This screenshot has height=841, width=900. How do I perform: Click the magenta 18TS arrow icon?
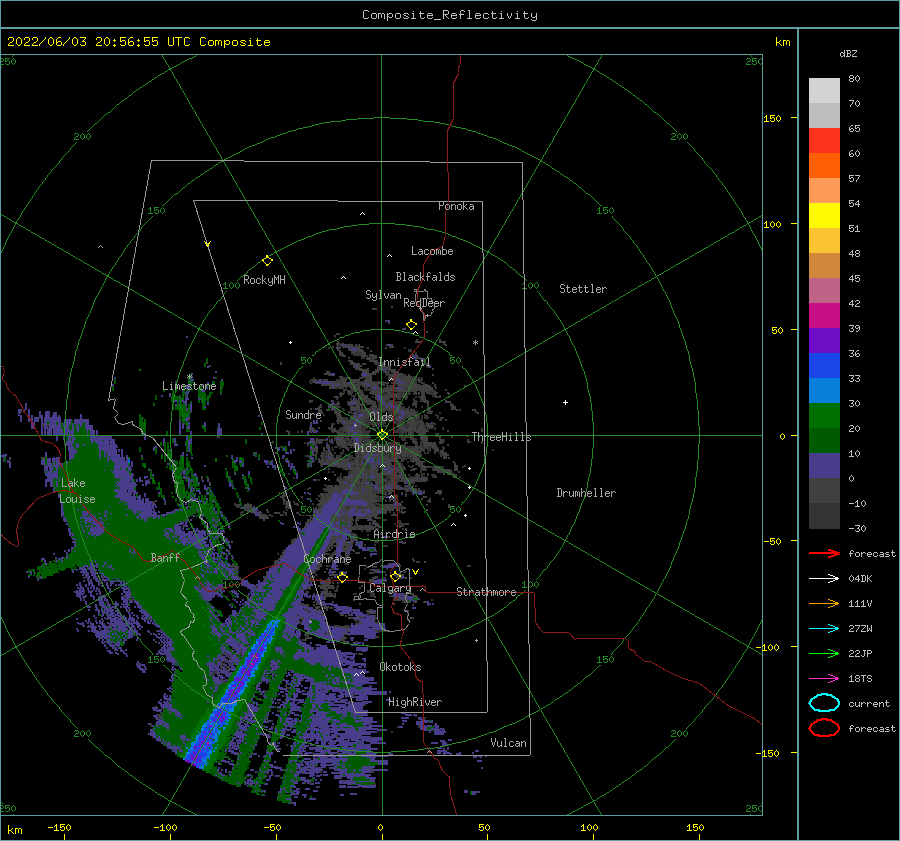tap(824, 679)
